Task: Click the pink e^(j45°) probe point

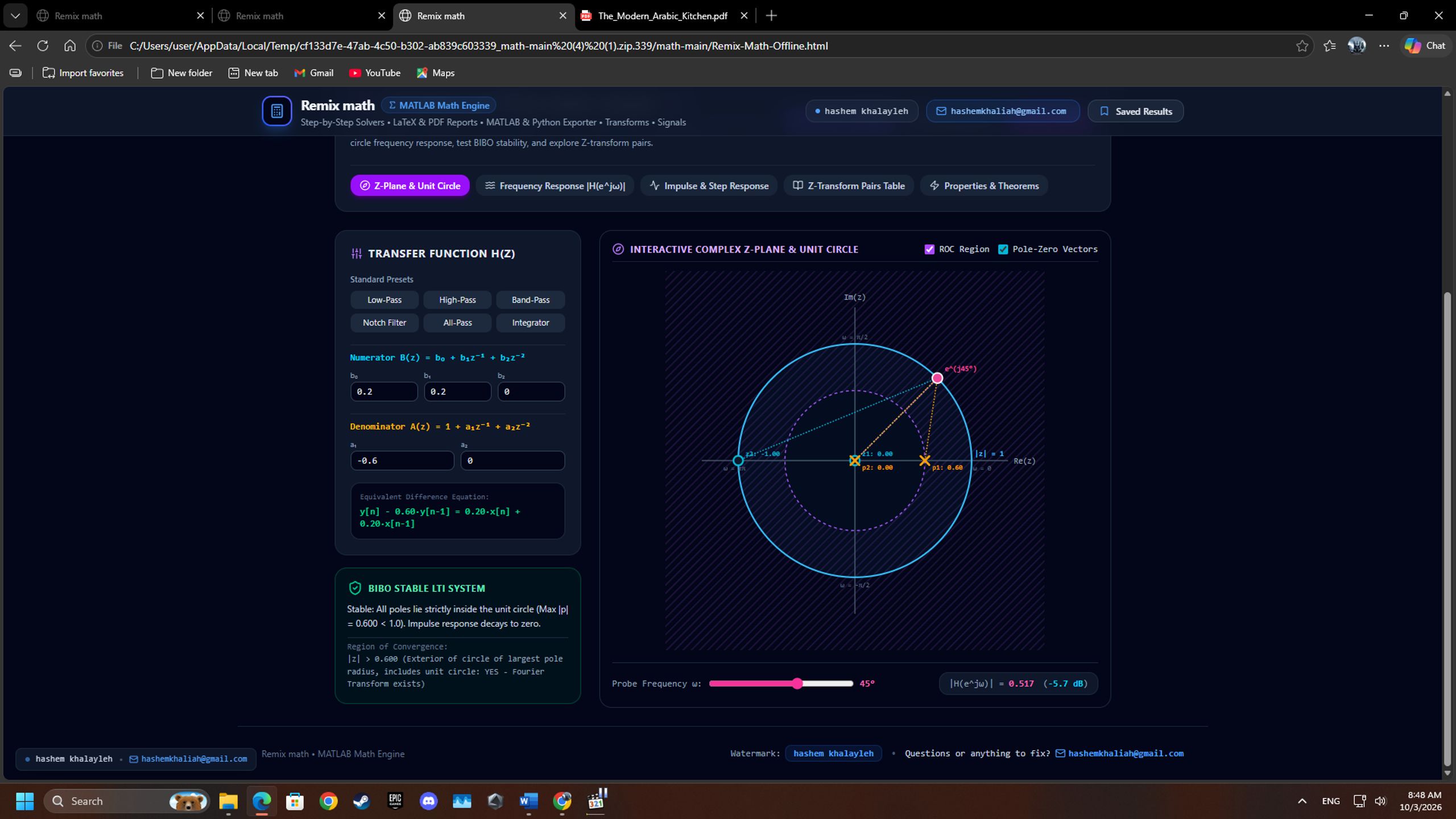Action: [x=937, y=378]
